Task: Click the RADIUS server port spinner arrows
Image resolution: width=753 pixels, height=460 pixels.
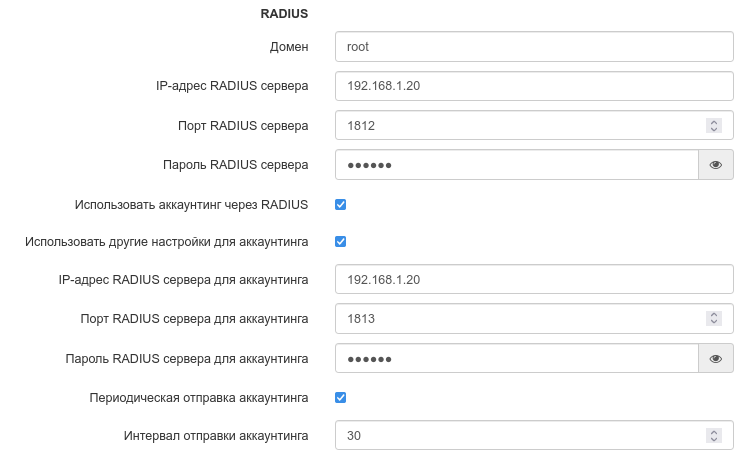Action: [x=713, y=126]
